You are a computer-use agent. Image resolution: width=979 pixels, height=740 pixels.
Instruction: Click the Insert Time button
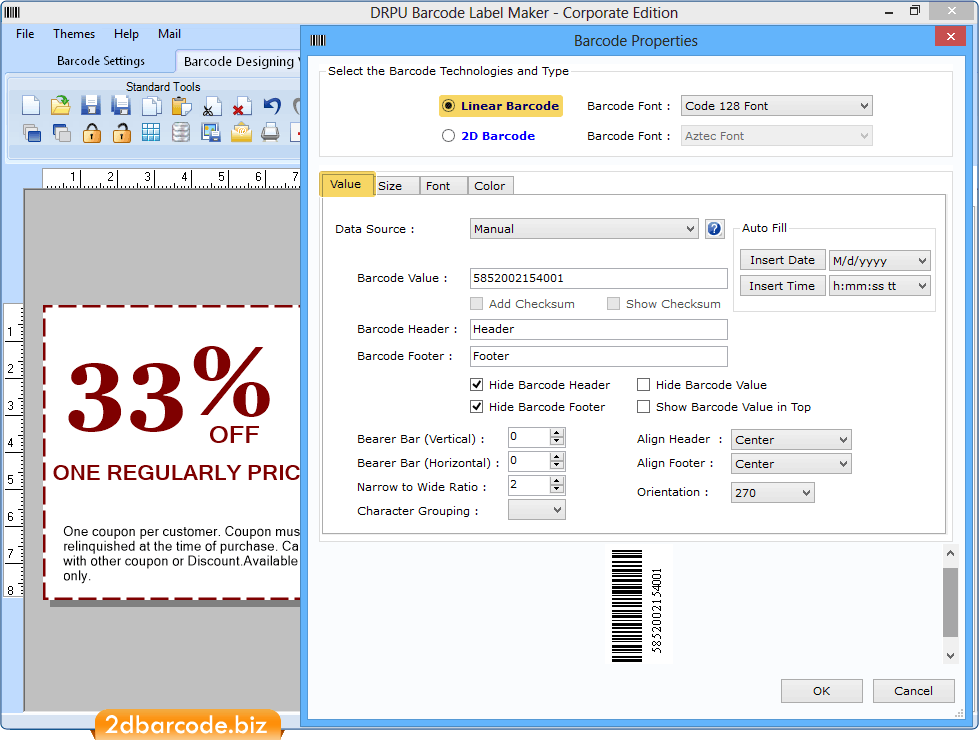click(782, 286)
